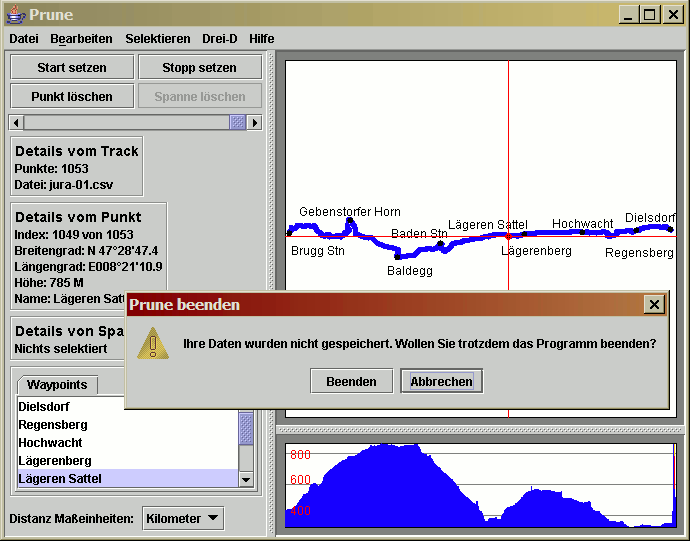The height and width of the screenshot is (541, 690).
Task: Switch to the Waypoints tab
Action: [x=56, y=385]
